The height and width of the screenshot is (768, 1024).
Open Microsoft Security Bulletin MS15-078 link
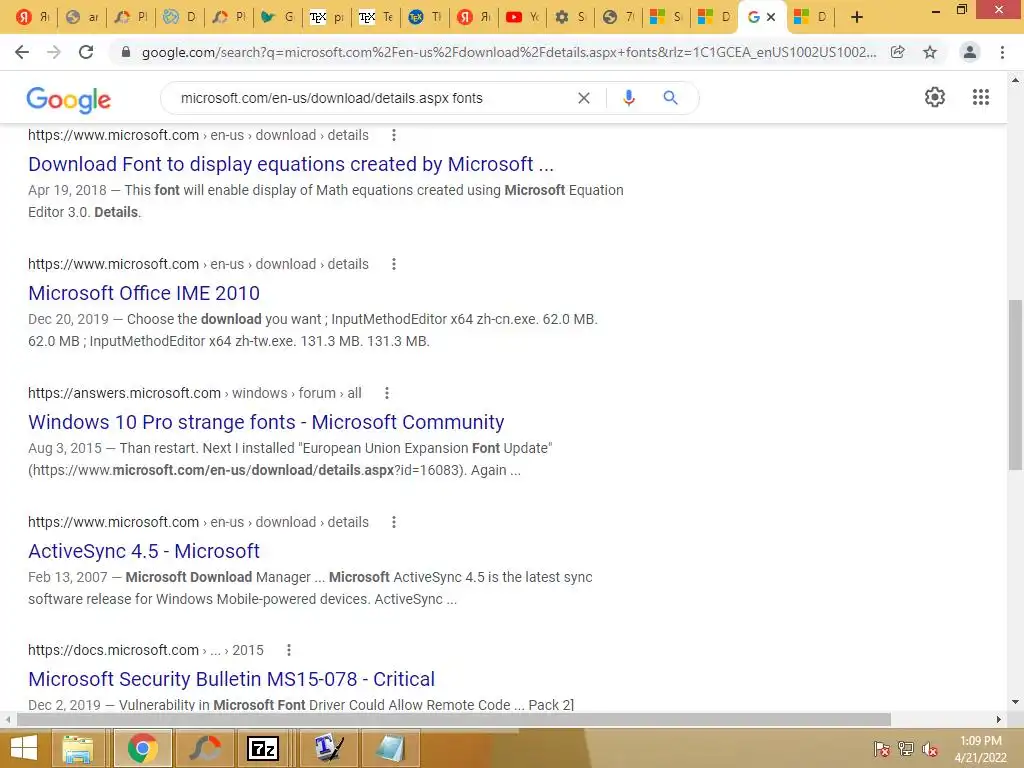231,679
